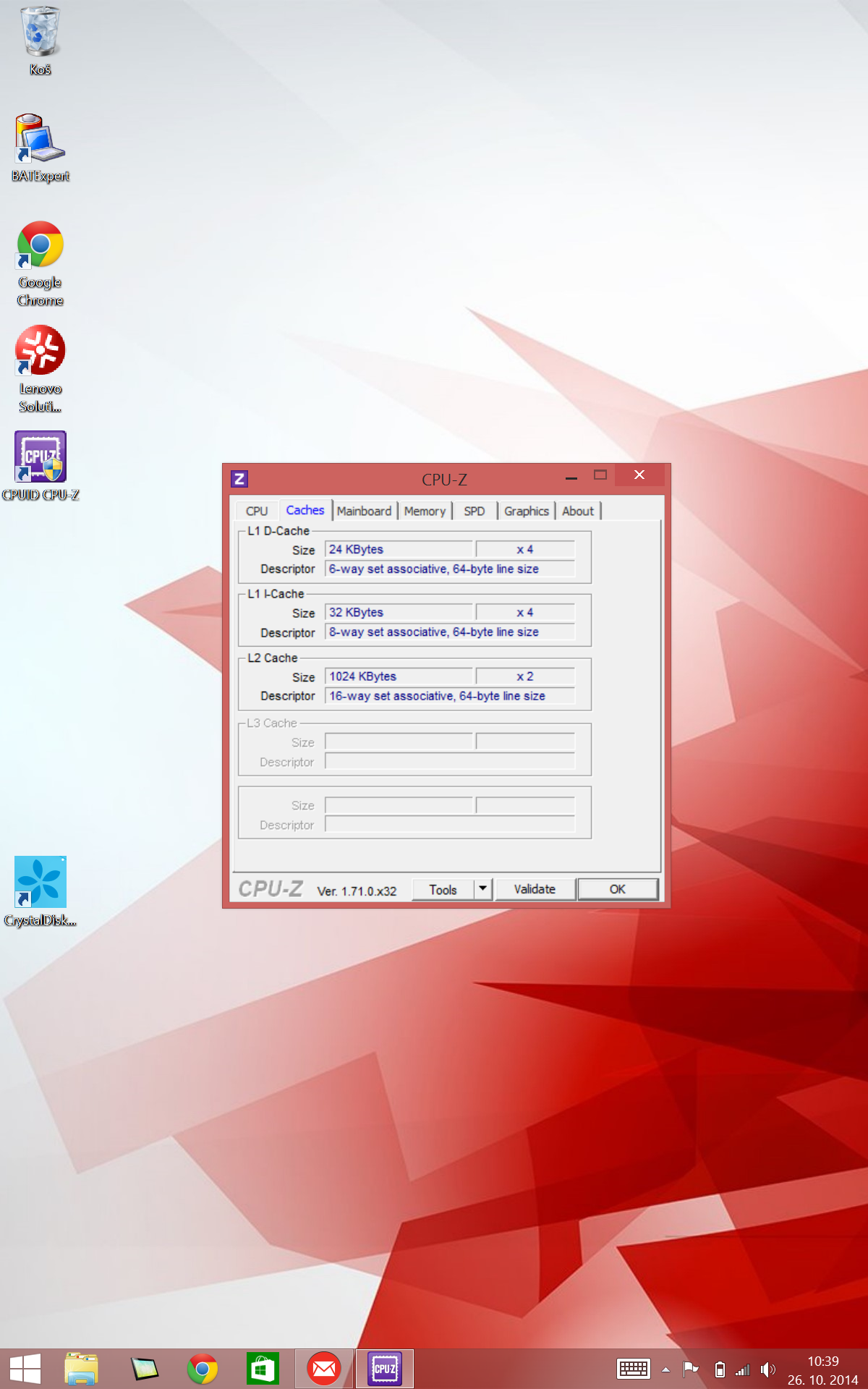Viewport: 868px width, 1389px height.
Task: Open the SPD tab
Action: tap(475, 511)
